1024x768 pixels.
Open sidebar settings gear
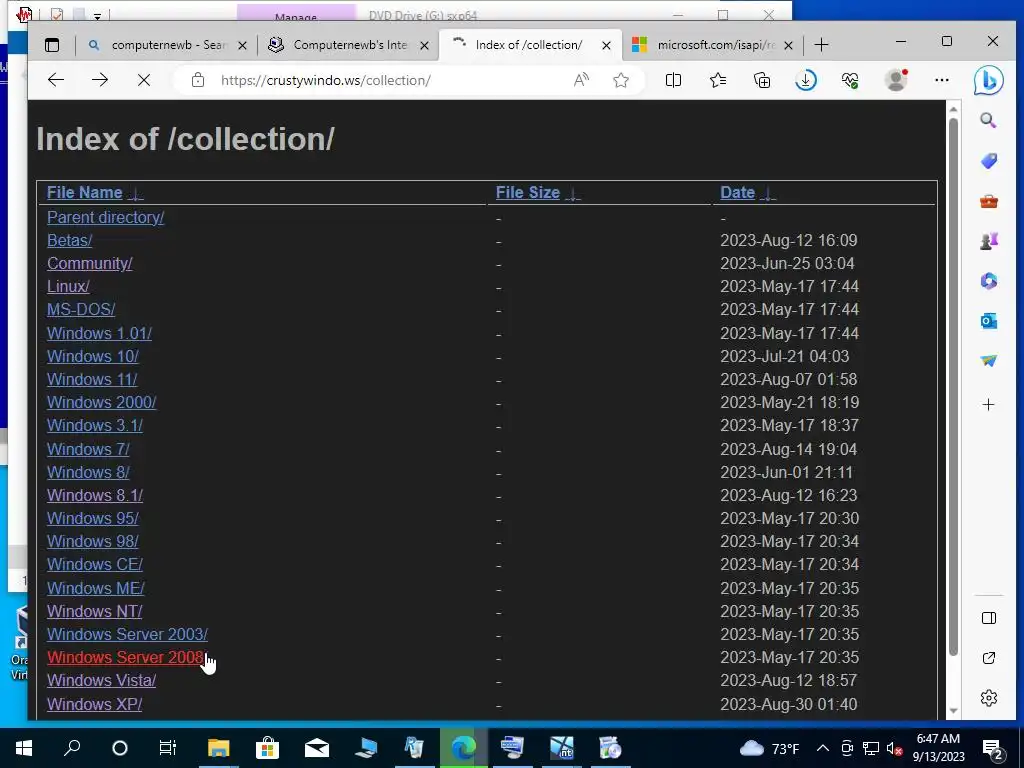(x=989, y=698)
